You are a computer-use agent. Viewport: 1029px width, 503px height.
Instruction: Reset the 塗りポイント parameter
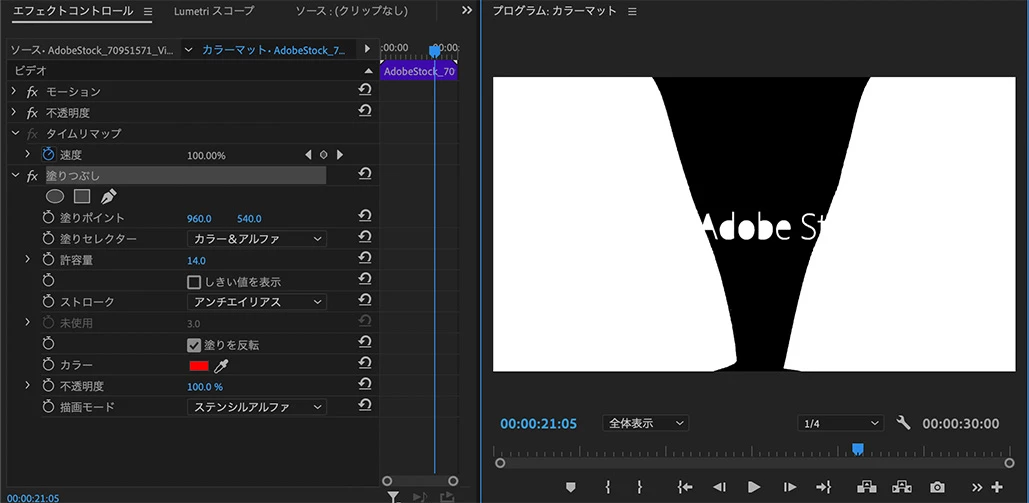click(x=365, y=217)
